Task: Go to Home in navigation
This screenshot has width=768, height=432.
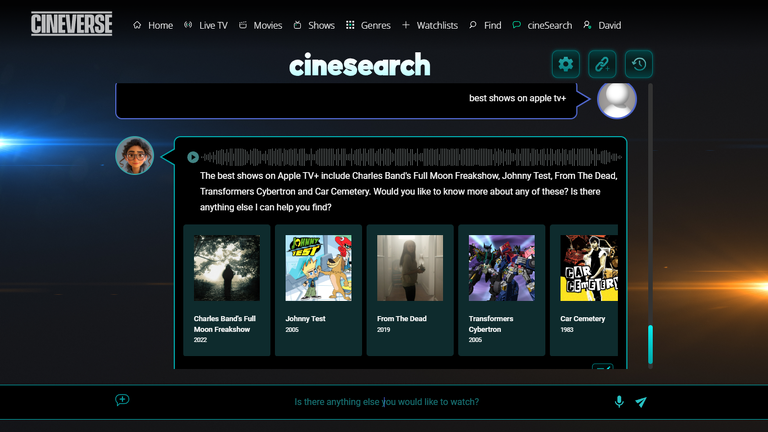Action: [x=153, y=25]
